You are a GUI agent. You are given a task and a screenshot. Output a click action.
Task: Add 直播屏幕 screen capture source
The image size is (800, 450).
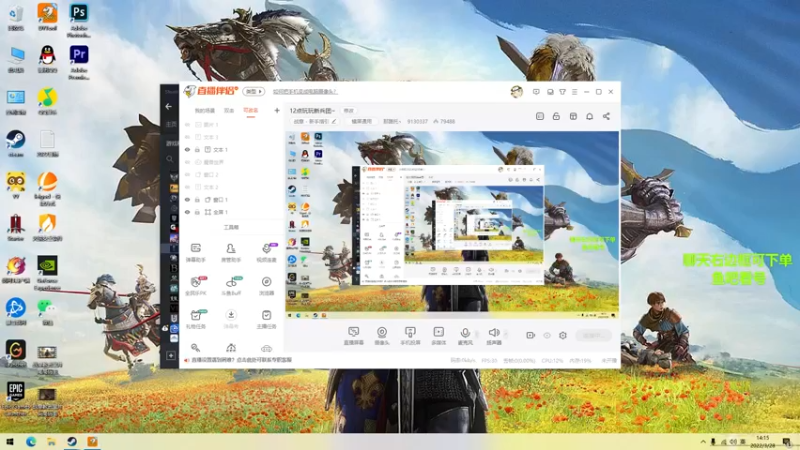click(353, 336)
